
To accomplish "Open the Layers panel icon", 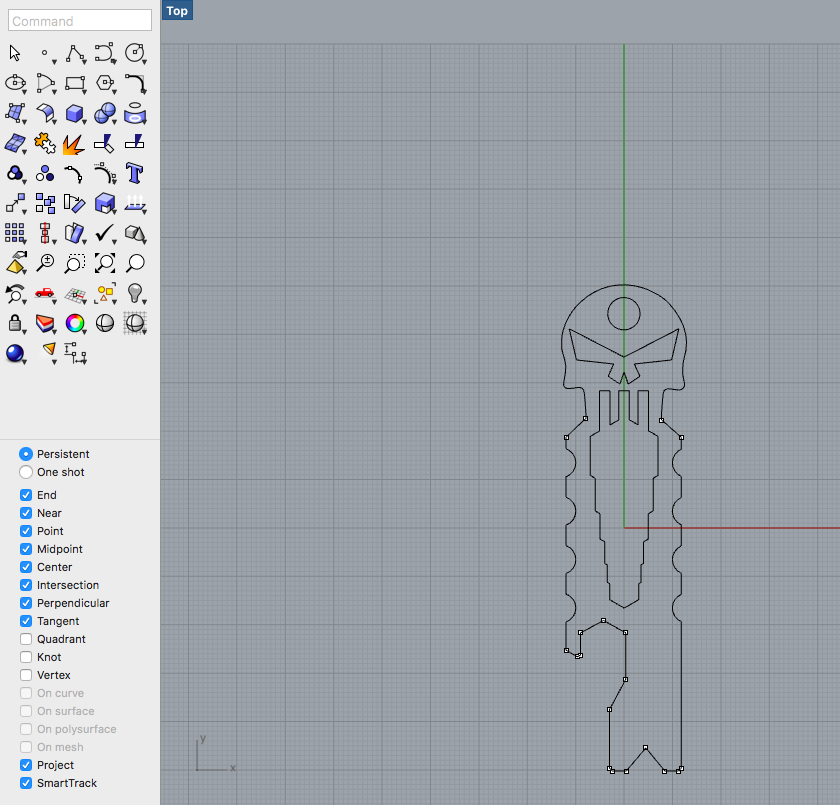I will 45,323.
